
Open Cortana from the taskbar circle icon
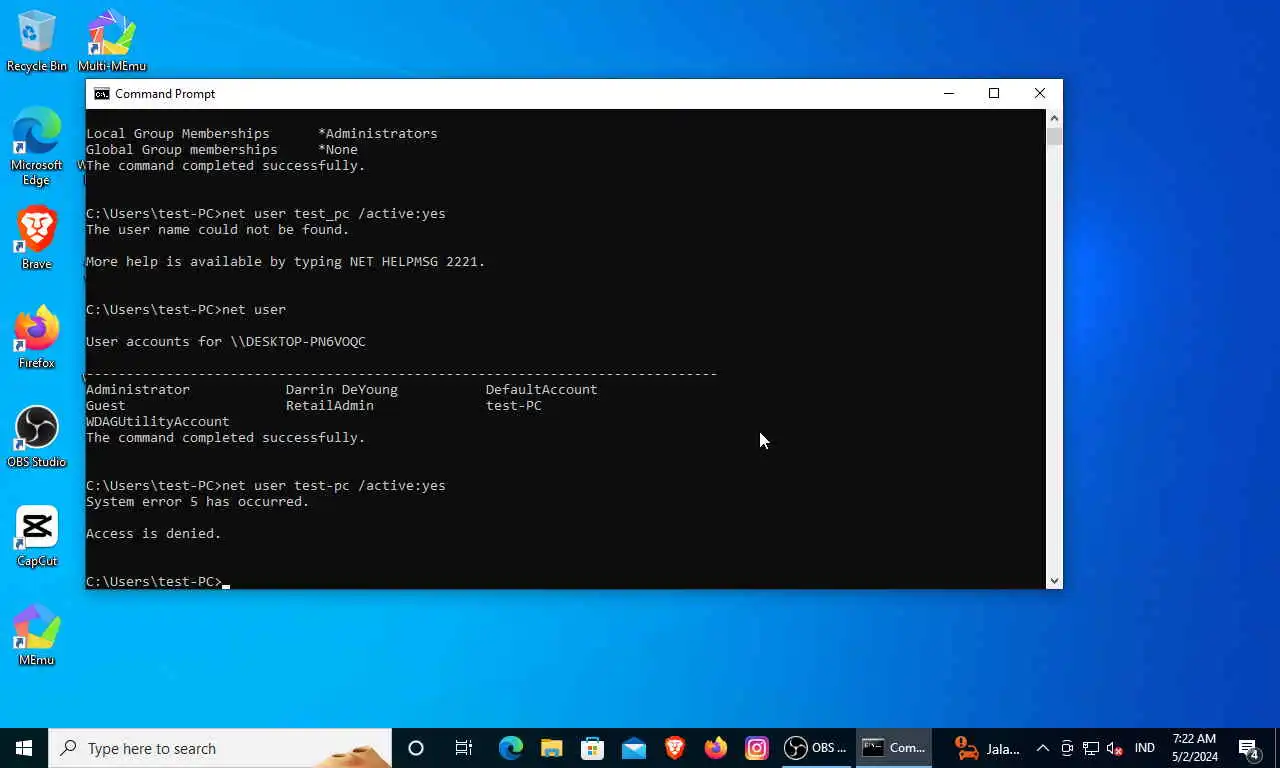point(416,748)
